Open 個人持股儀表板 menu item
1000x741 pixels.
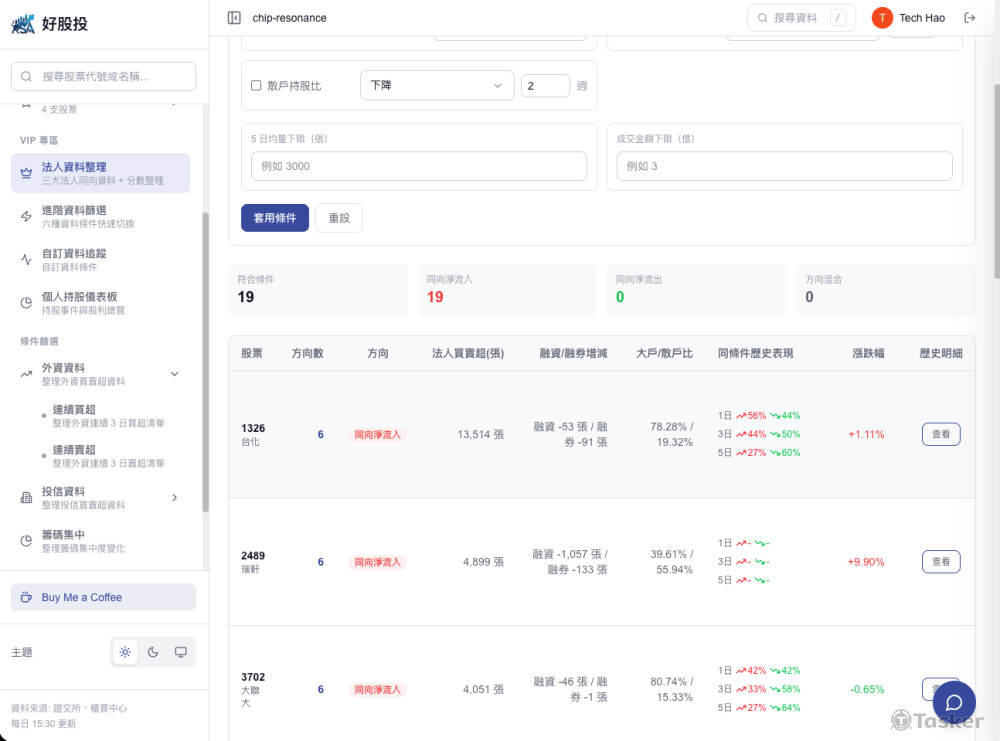100,302
